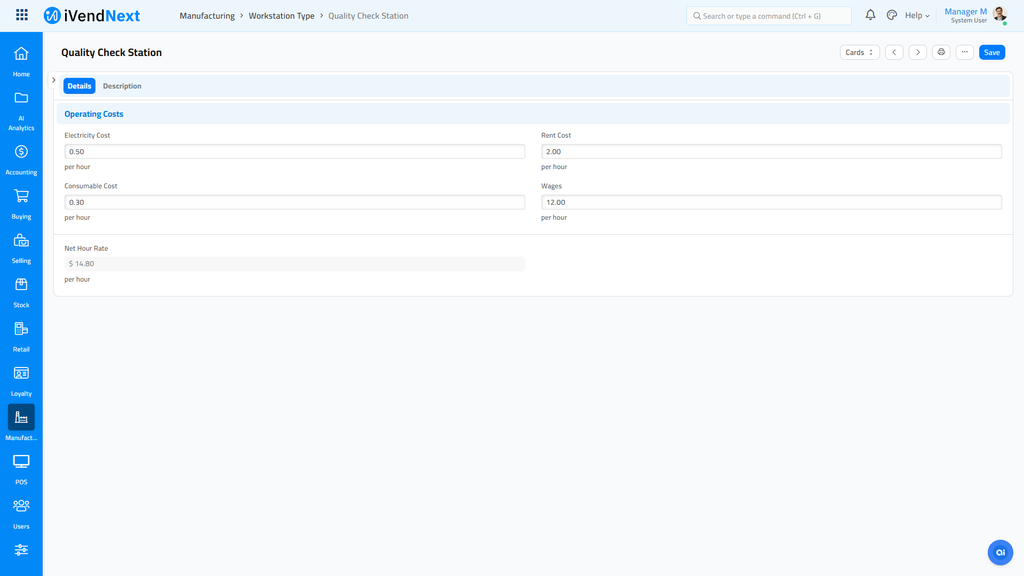The image size is (1024, 576).
Task: Navigate to Workstation Type breadcrumb
Action: pos(281,16)
